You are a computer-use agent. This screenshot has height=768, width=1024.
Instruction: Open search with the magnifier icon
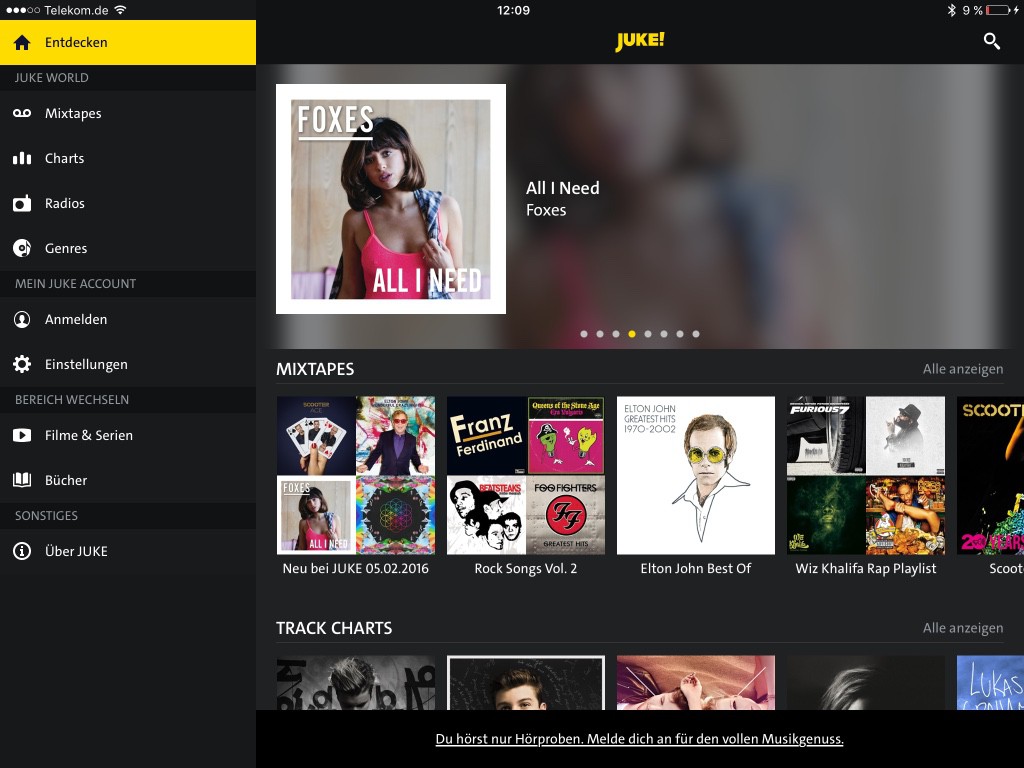coord(991,41)
